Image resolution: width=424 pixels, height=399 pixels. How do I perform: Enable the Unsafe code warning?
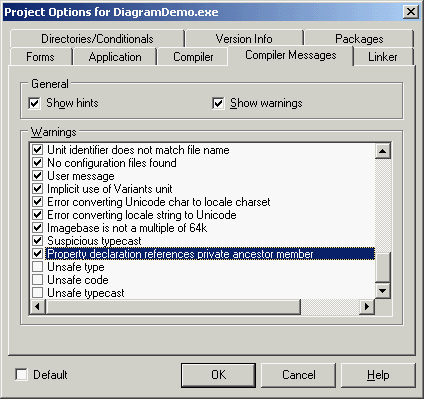point(38,280)
